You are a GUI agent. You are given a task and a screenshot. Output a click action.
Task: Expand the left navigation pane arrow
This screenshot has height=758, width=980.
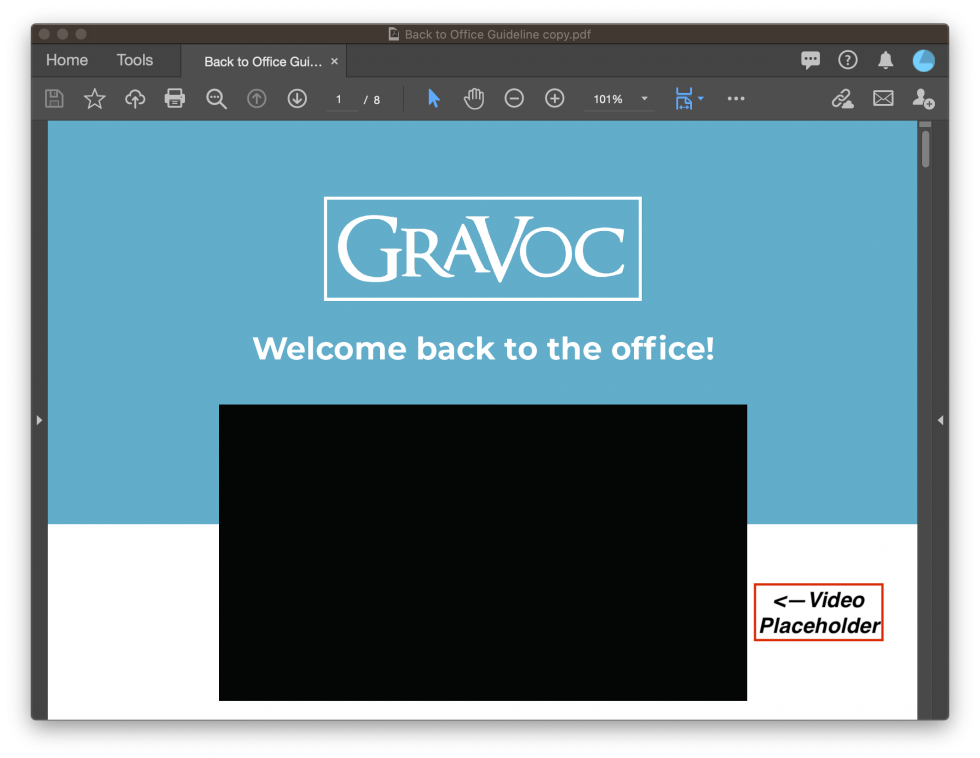point(39,420)
